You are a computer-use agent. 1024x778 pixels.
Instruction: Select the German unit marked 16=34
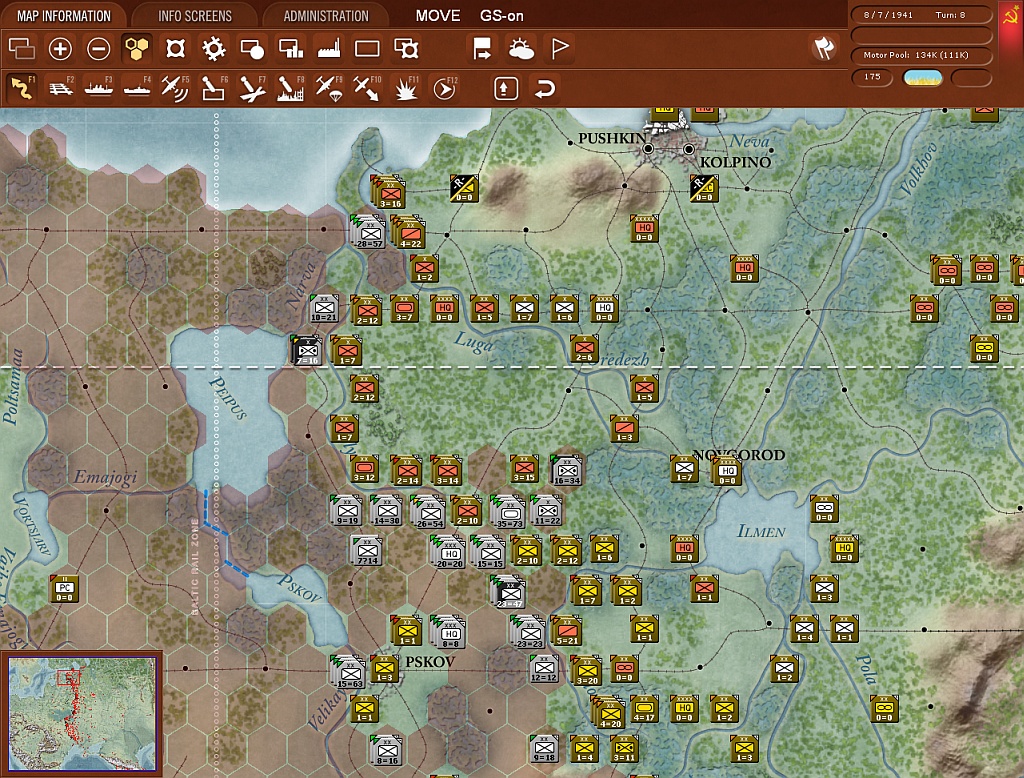567,470
